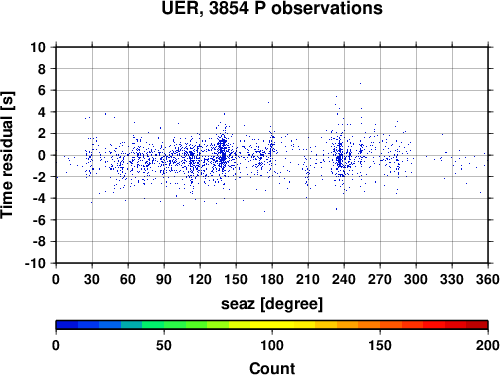
Task: Click the 'Count' colorbar label
Action: [272, 368]
